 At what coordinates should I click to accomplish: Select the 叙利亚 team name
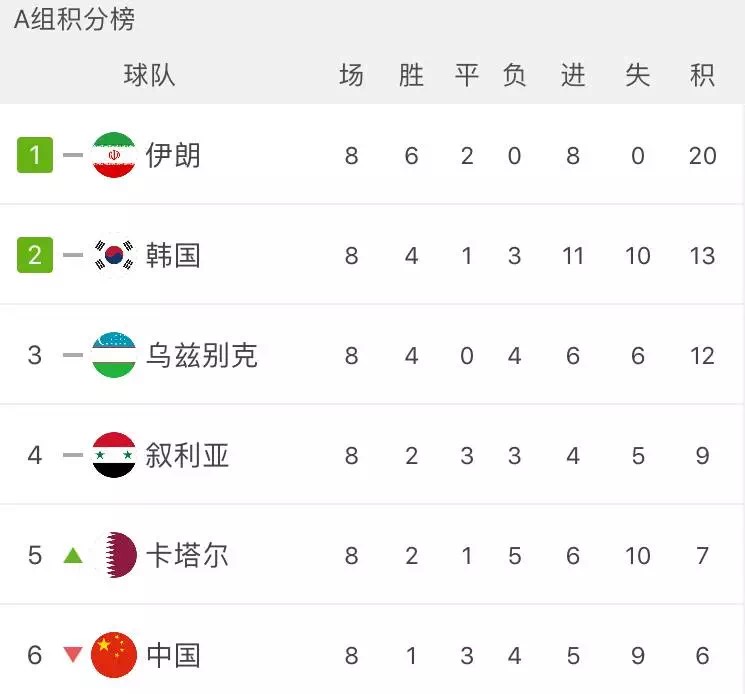(187, 455)
